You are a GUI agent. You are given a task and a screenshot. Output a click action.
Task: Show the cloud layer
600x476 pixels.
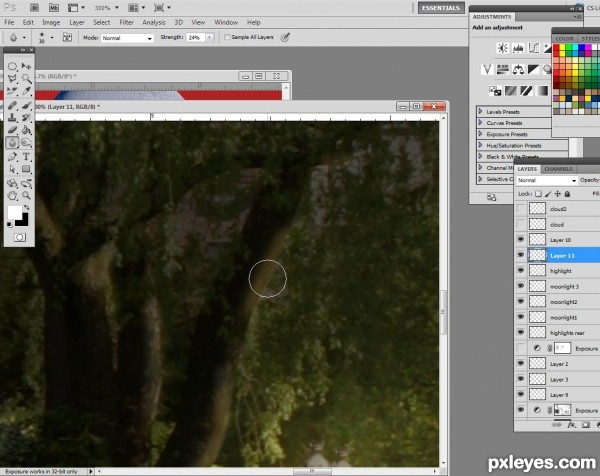click(x=521, y=224)
